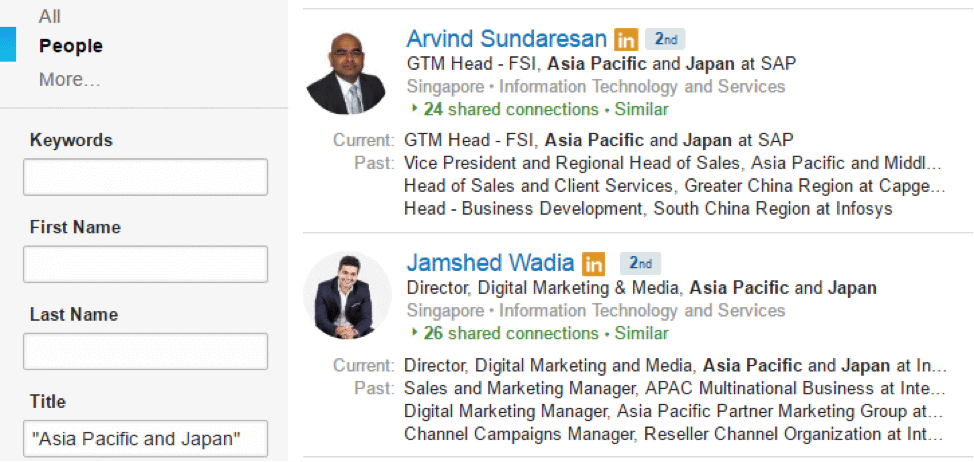974x462 pixels.
Task: Expand the More… search categories
Action: tap(69, 79)
